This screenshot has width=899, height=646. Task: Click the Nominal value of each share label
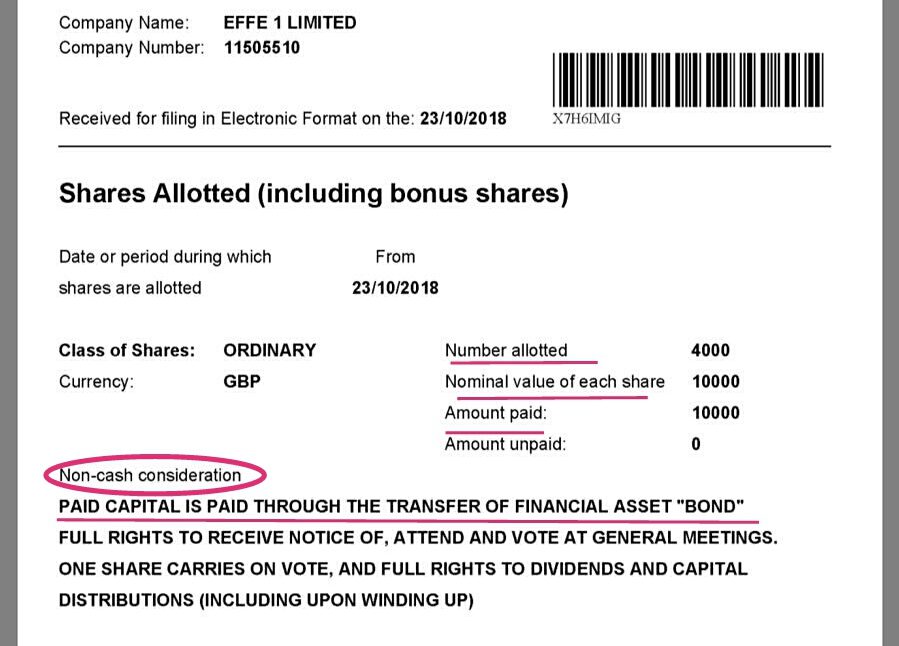555,381
